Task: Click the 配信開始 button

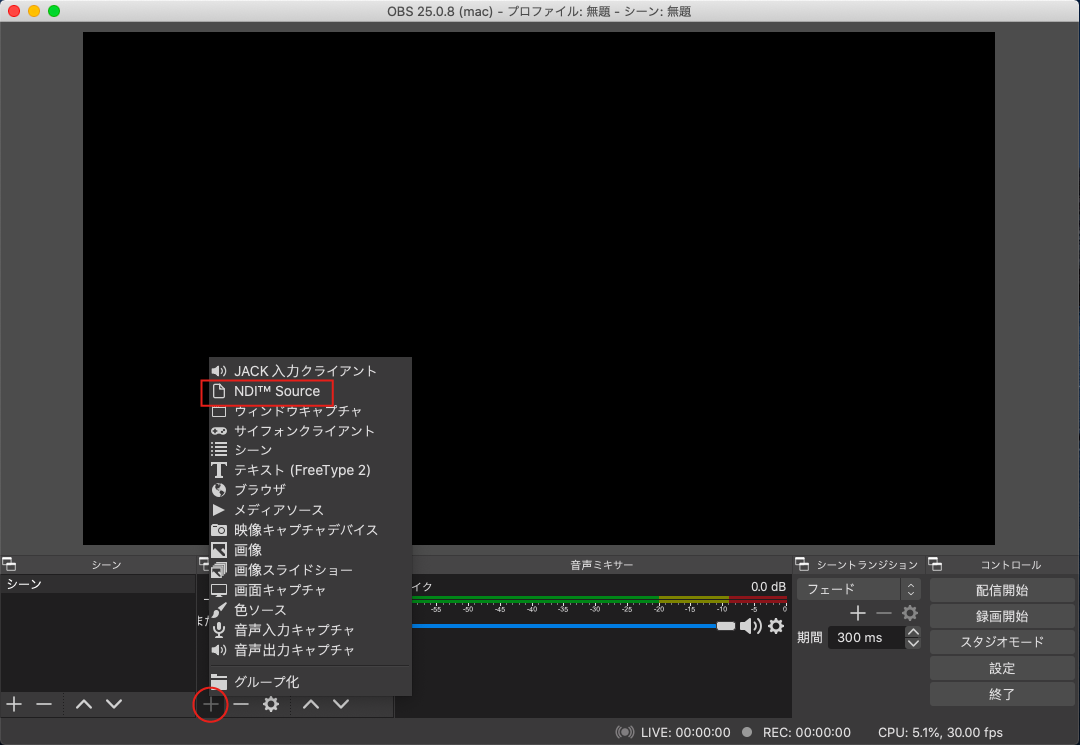Action: coord(1002,591)
